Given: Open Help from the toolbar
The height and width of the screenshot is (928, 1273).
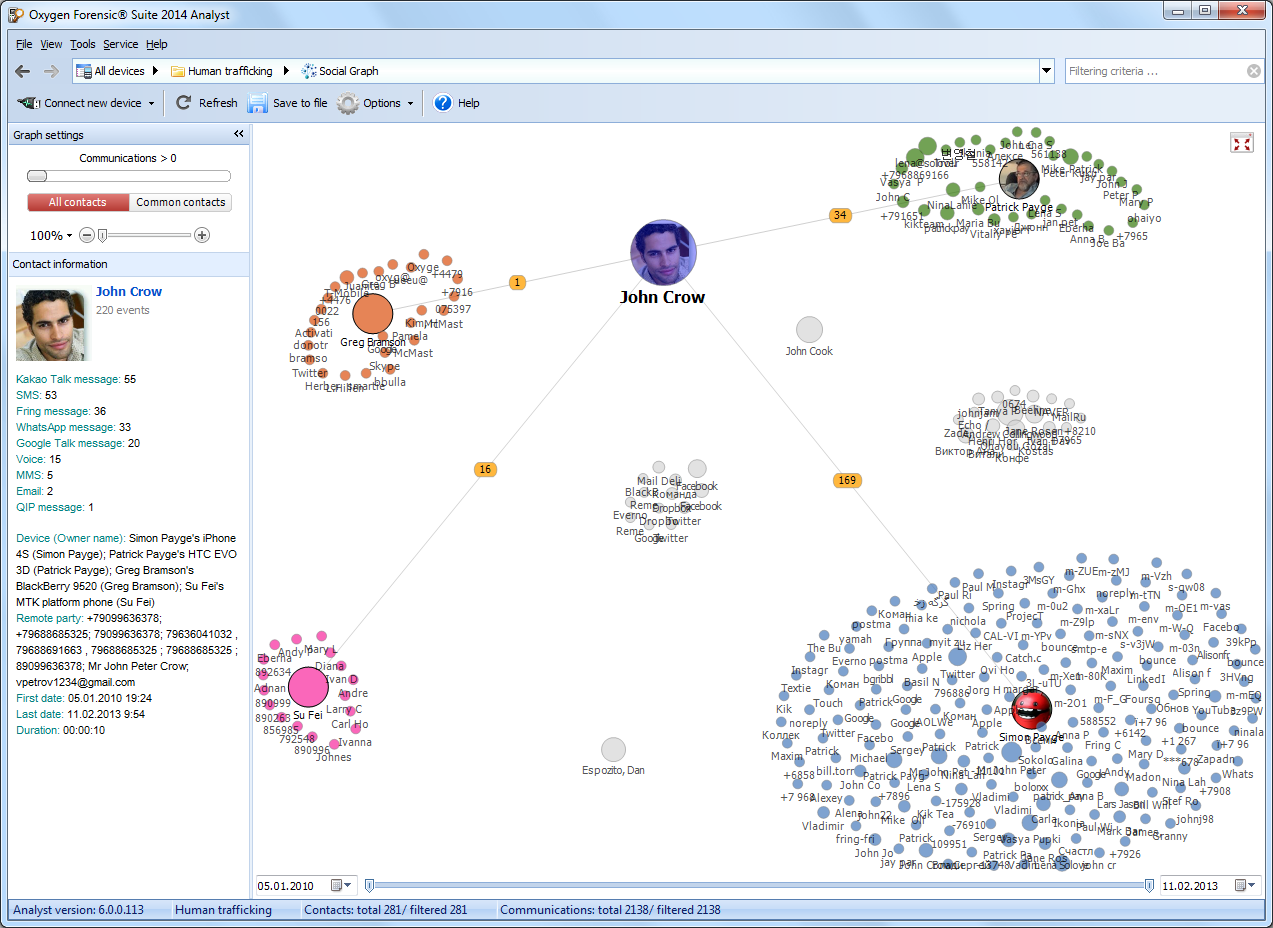Looking at the screenshot, I should tap(443, 103).
